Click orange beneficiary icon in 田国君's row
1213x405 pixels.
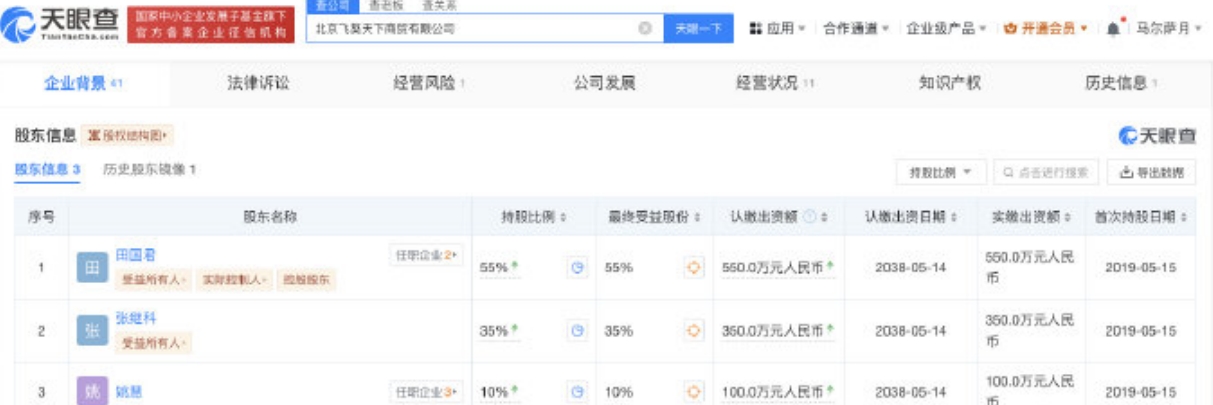point(691,268)
